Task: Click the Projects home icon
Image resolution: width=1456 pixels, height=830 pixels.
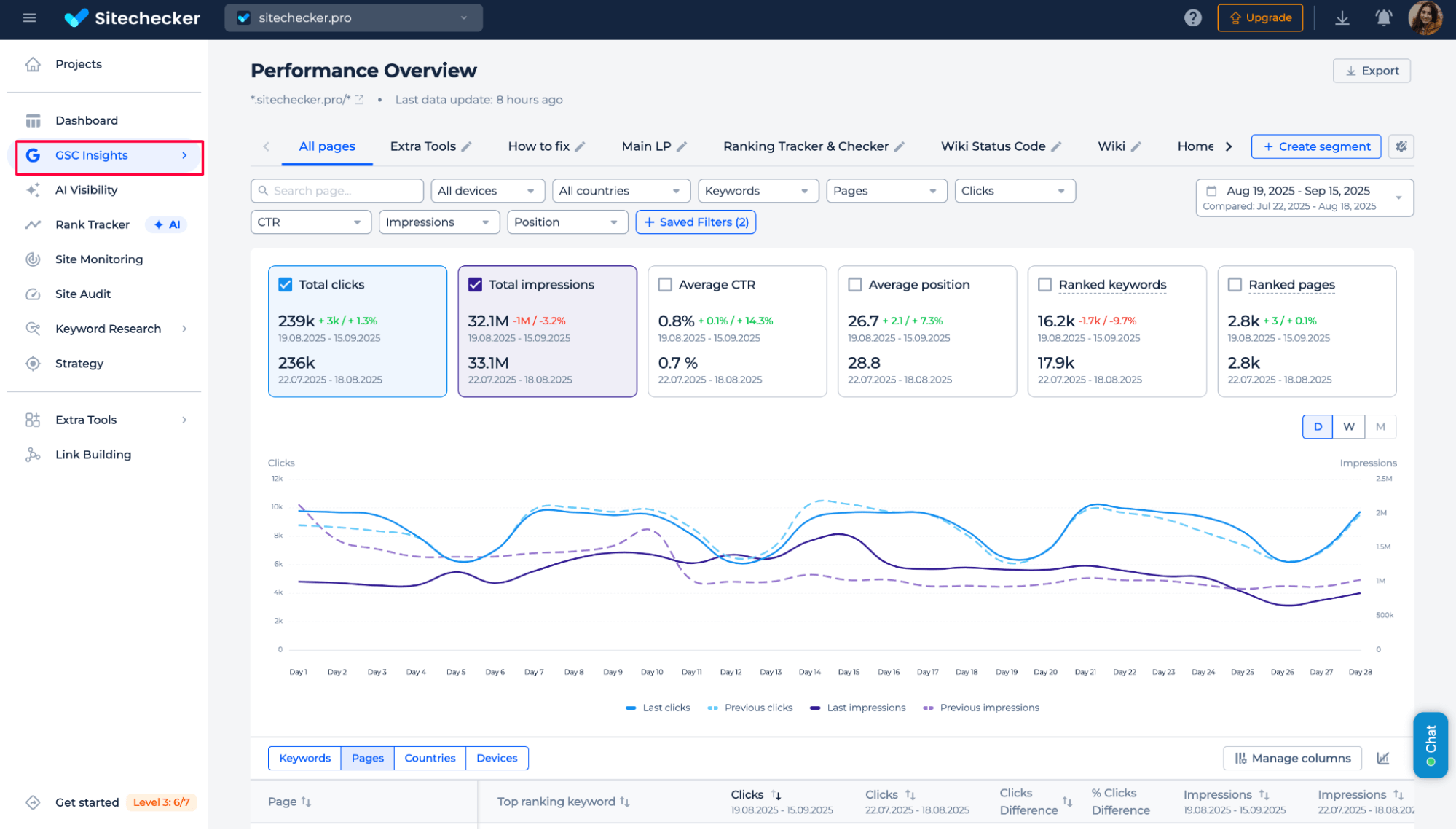Action: [33, 64]
